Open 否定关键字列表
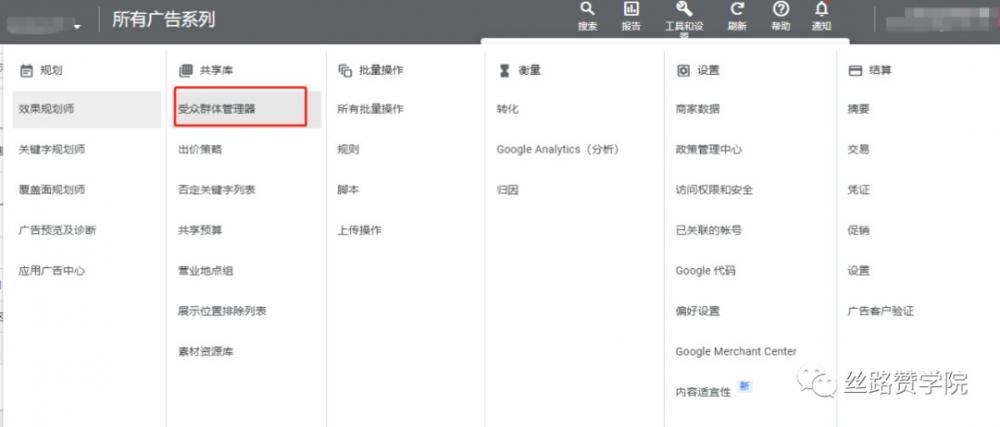The image size is (1000, 427). pyautogui.click(x=217, y=190)
